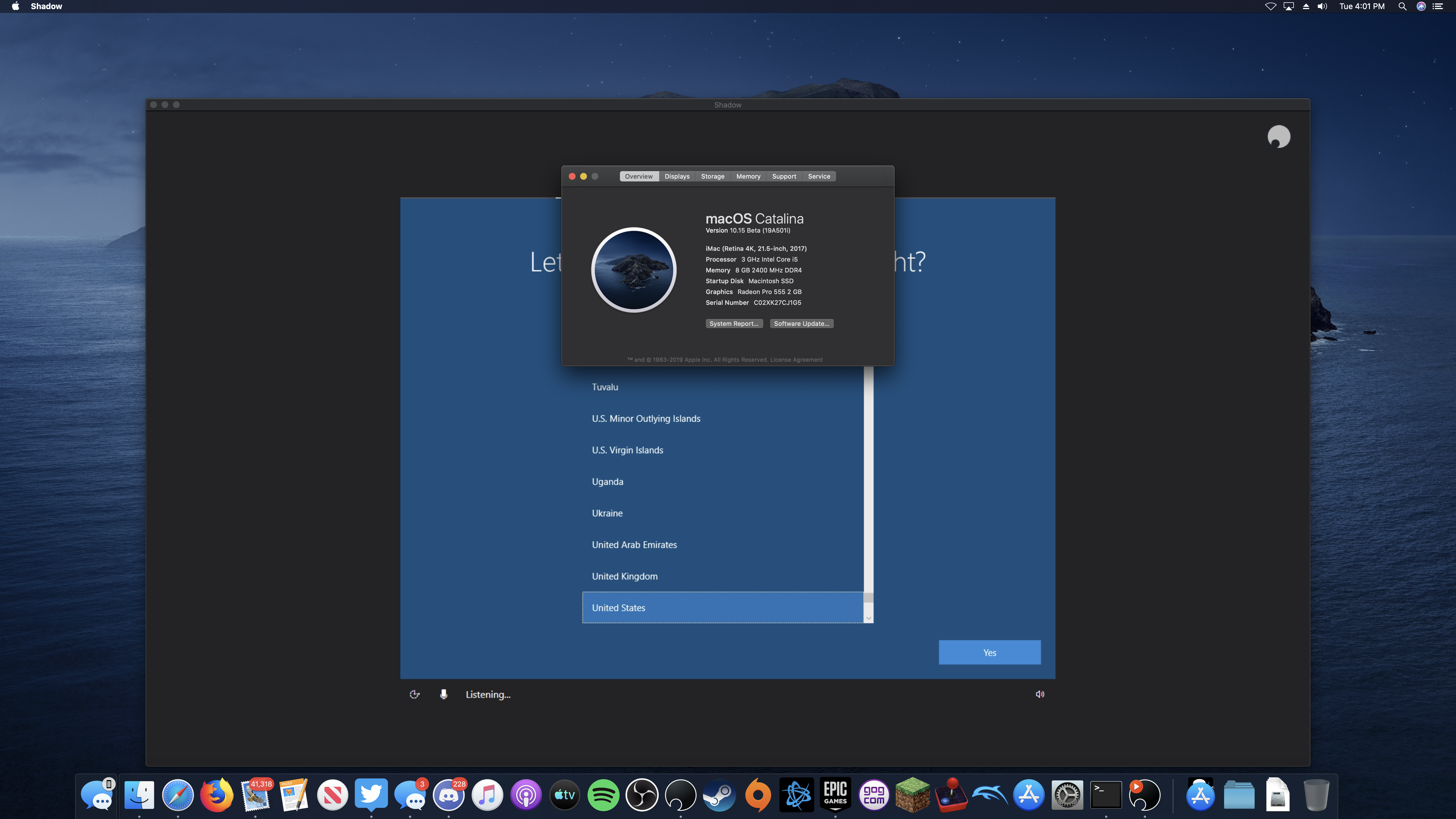Open the volume menu bar control
This screenshot has width=1456, height=819.
click(x=1322, y=6)
